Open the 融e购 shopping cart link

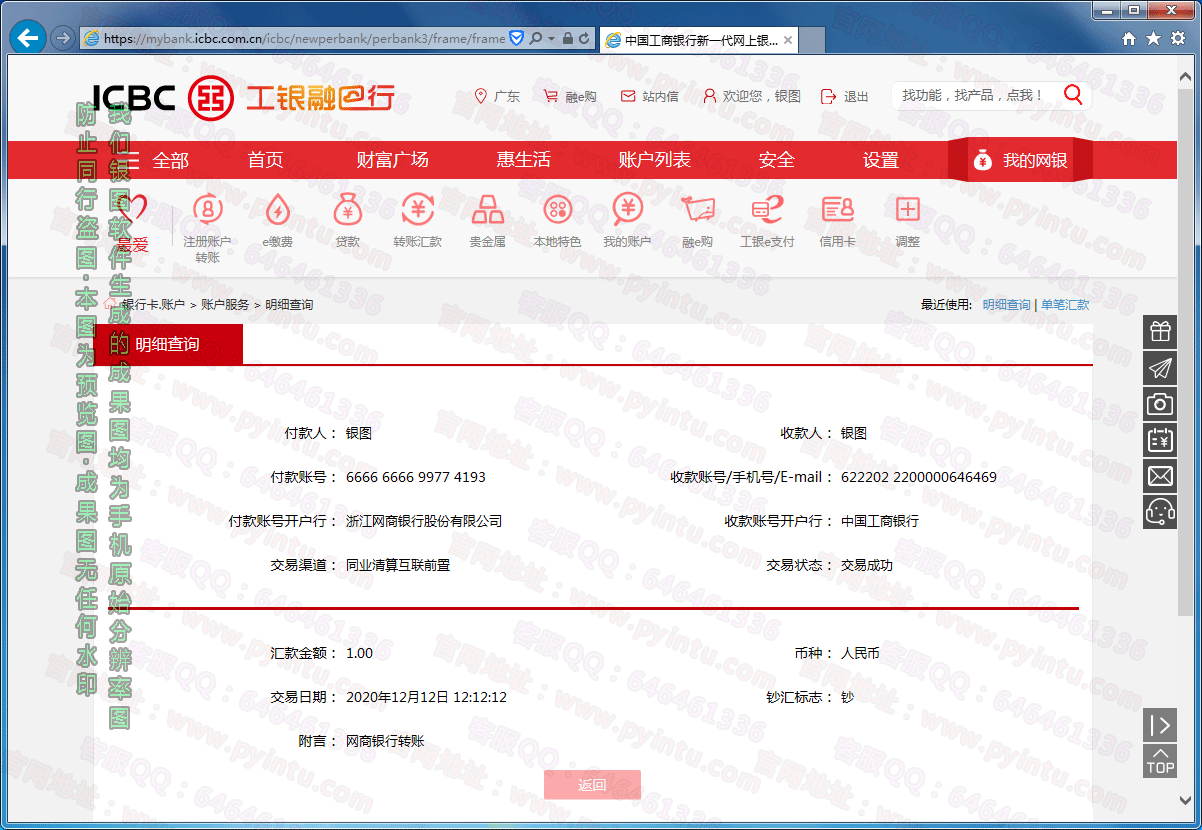(x=570, y=96)
